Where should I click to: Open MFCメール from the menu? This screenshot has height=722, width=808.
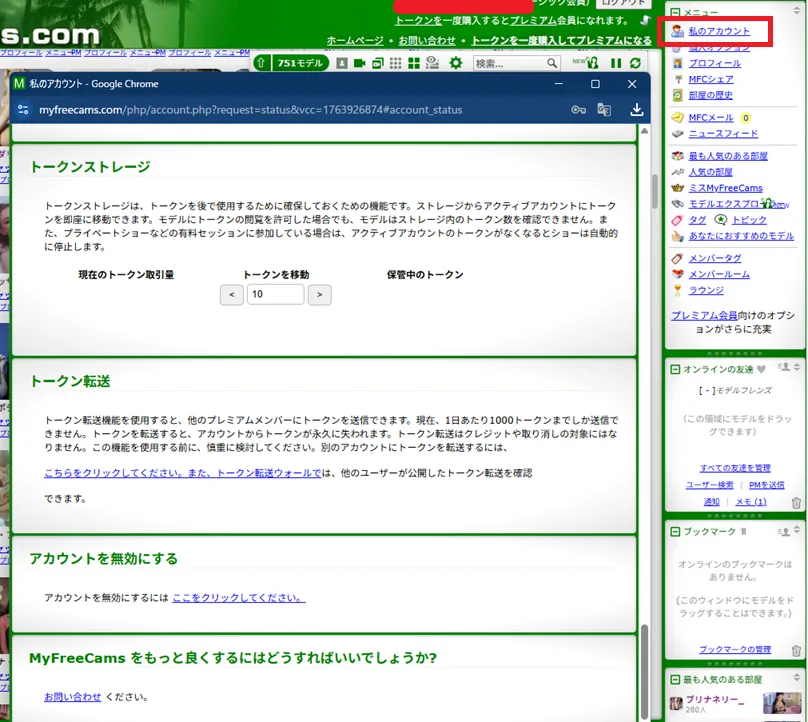coord(710,118)
